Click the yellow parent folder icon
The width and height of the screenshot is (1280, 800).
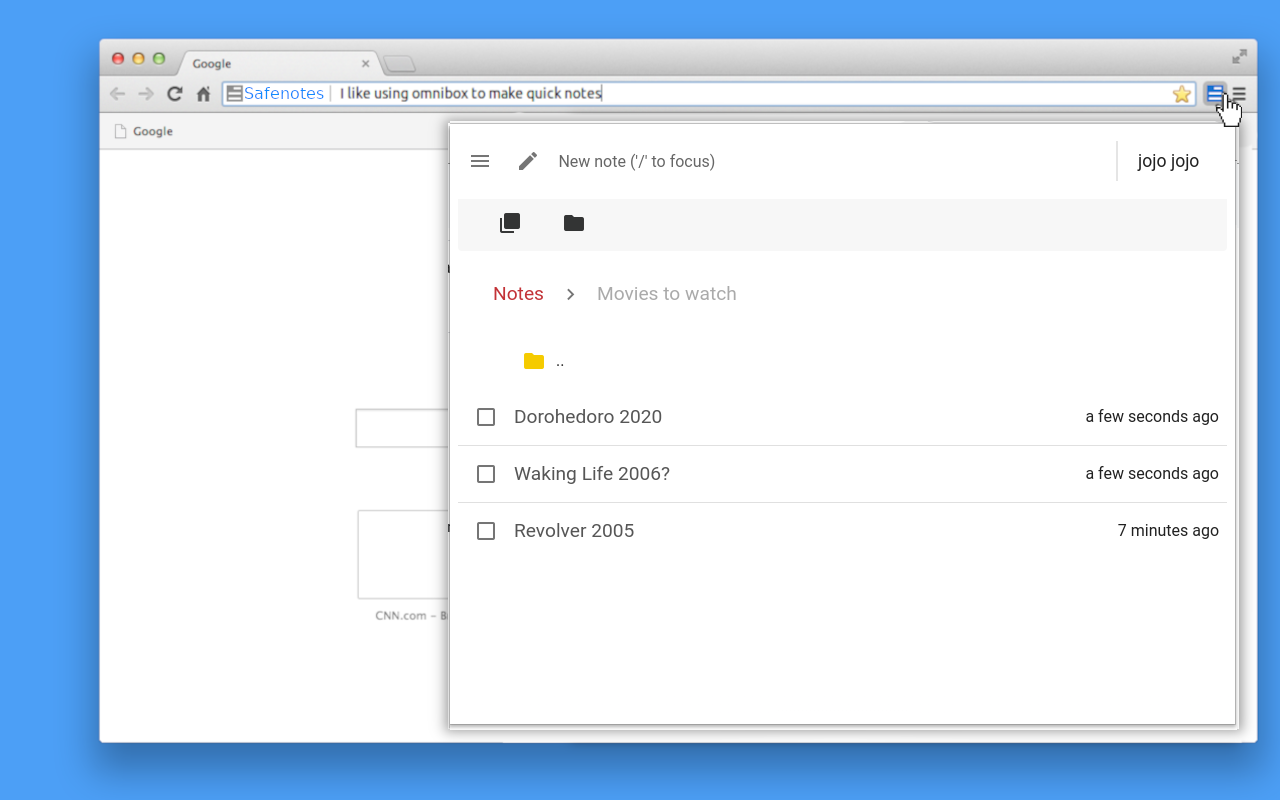533,360
